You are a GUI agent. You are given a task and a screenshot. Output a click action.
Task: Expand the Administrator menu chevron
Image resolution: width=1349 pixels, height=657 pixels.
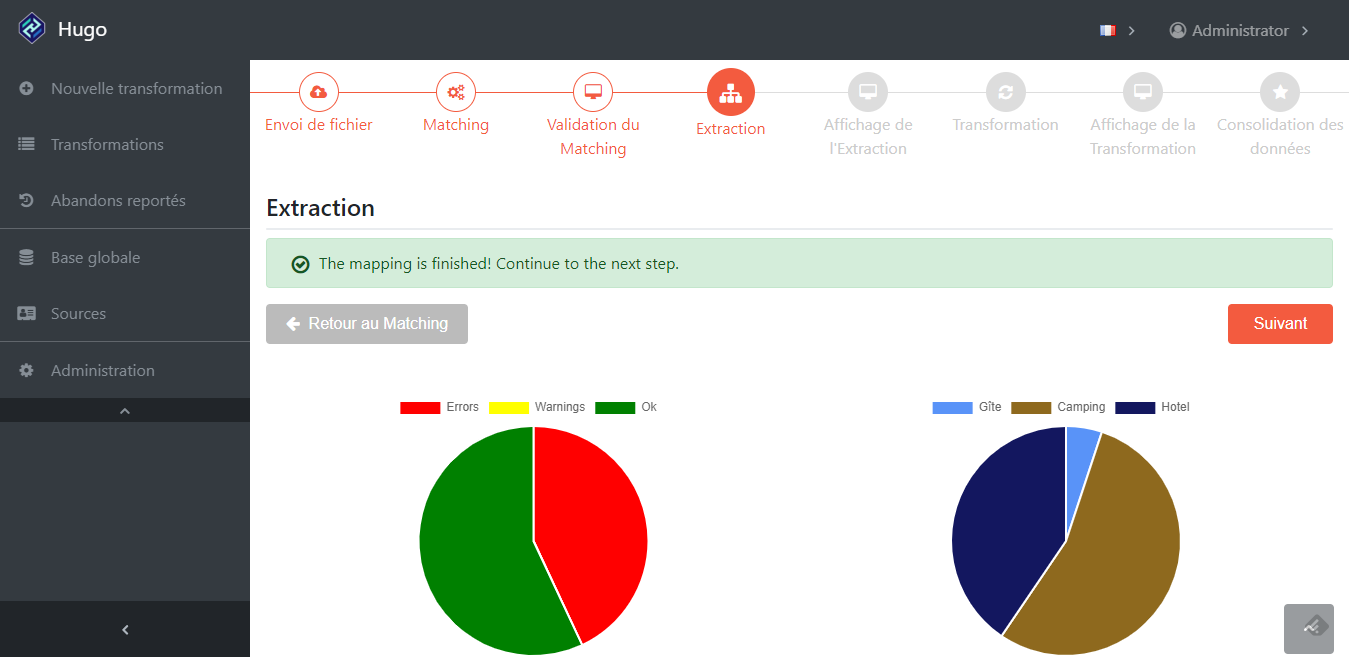(x=1305, y=31)
